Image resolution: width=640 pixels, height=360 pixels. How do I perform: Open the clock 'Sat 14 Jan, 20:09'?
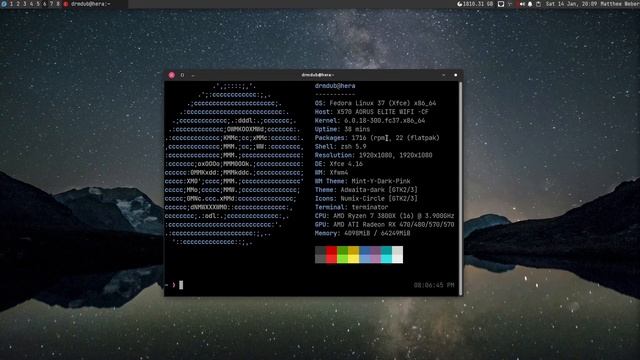coord(571,4)
